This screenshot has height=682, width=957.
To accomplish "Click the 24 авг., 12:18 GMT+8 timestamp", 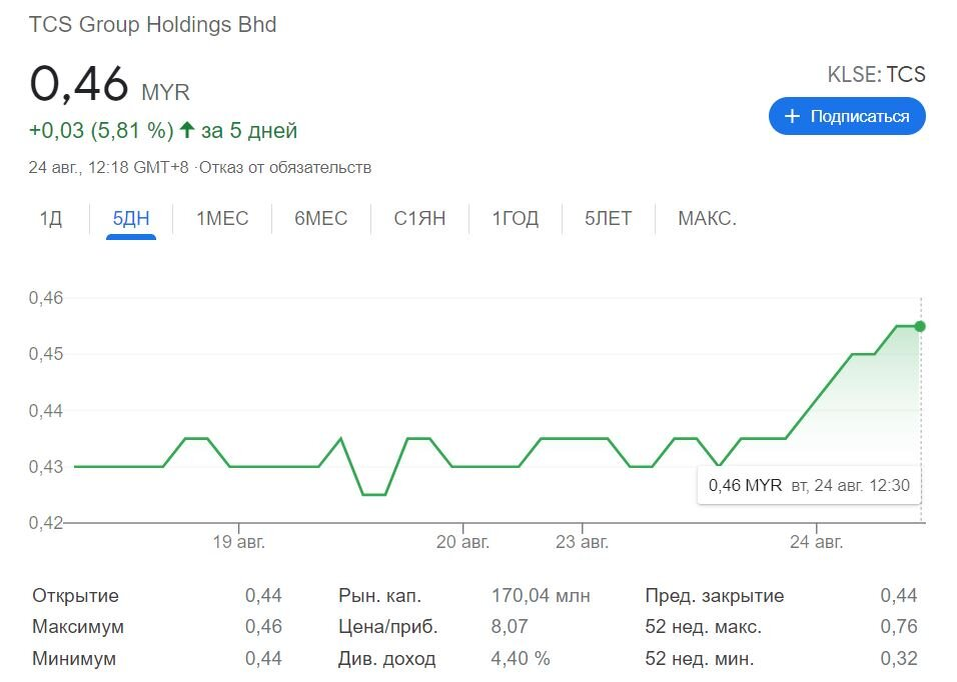I will (109, 168).
